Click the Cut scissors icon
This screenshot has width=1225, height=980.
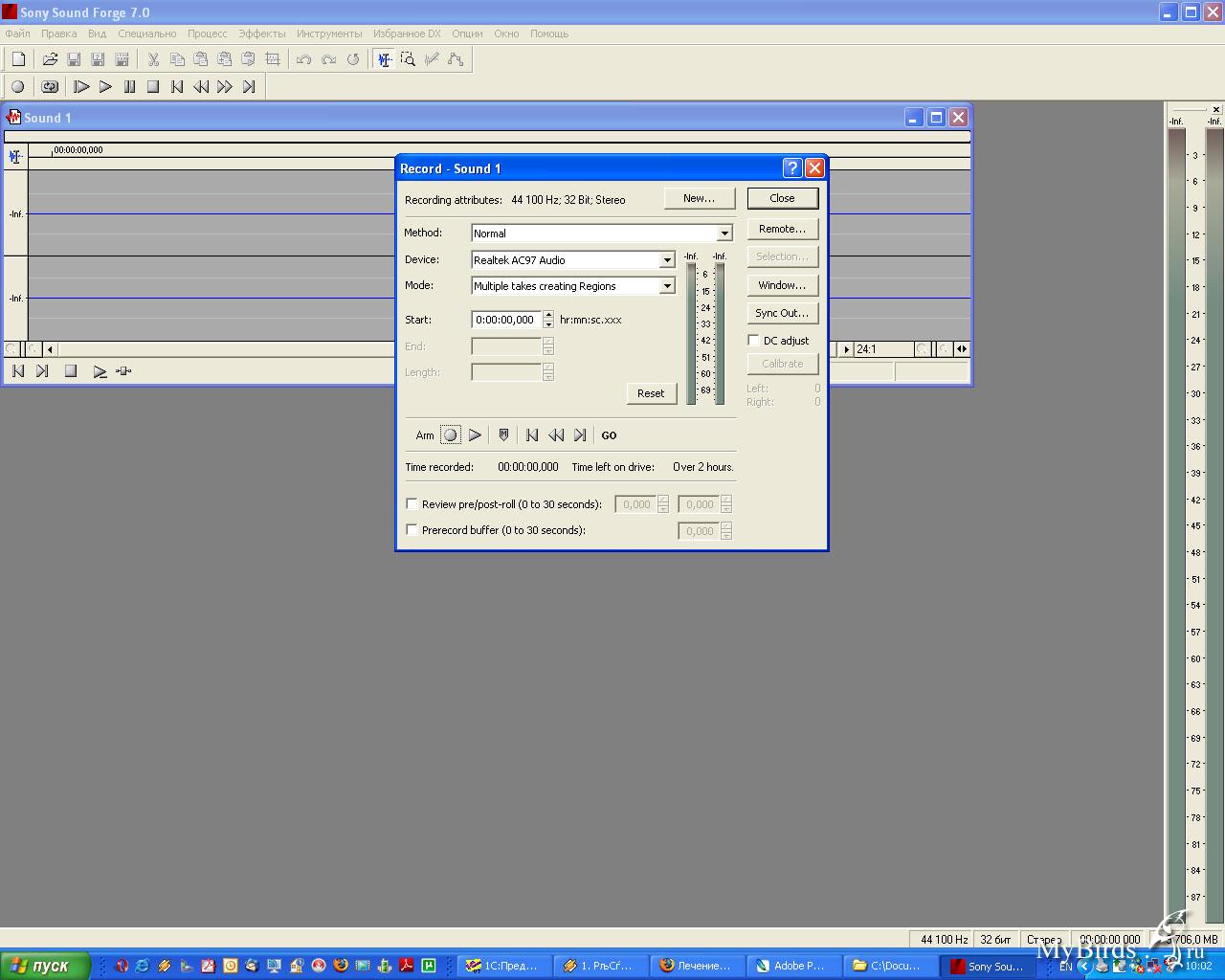click(x=153, y=59)
